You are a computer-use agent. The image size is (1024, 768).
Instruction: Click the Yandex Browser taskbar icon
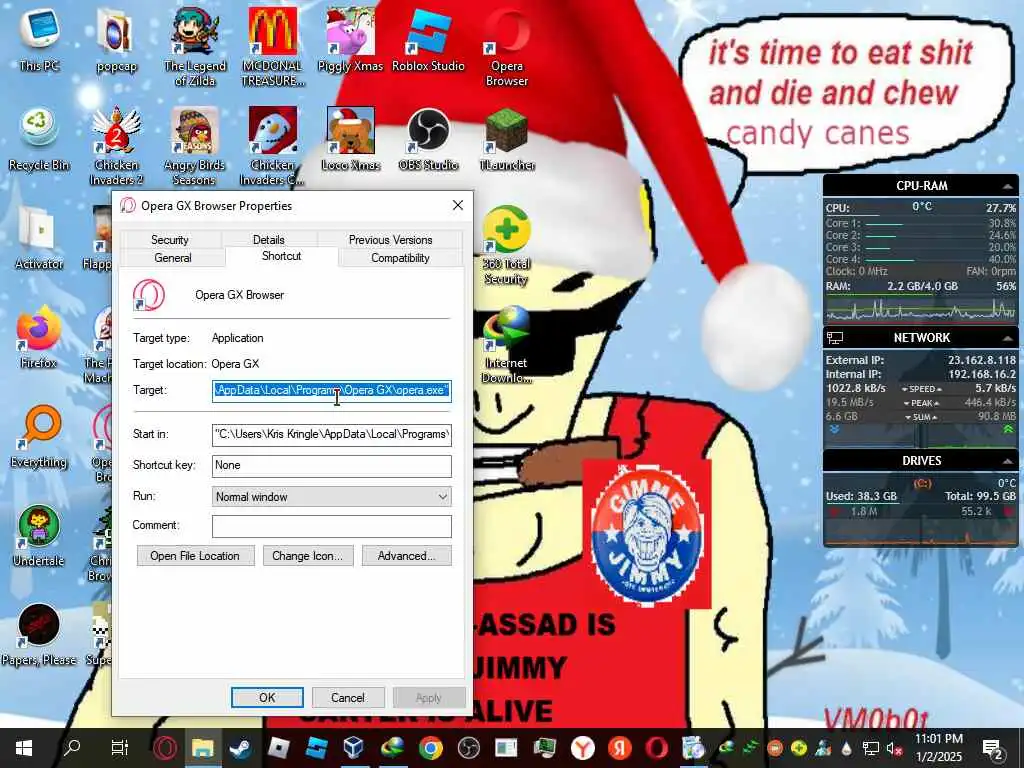pos(583,748)
